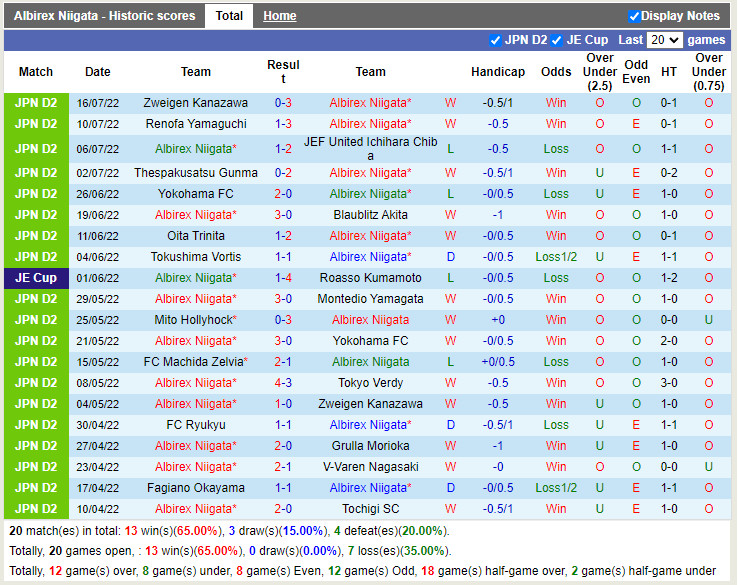
Task: Click the HT column header
Action: (669, 72)
